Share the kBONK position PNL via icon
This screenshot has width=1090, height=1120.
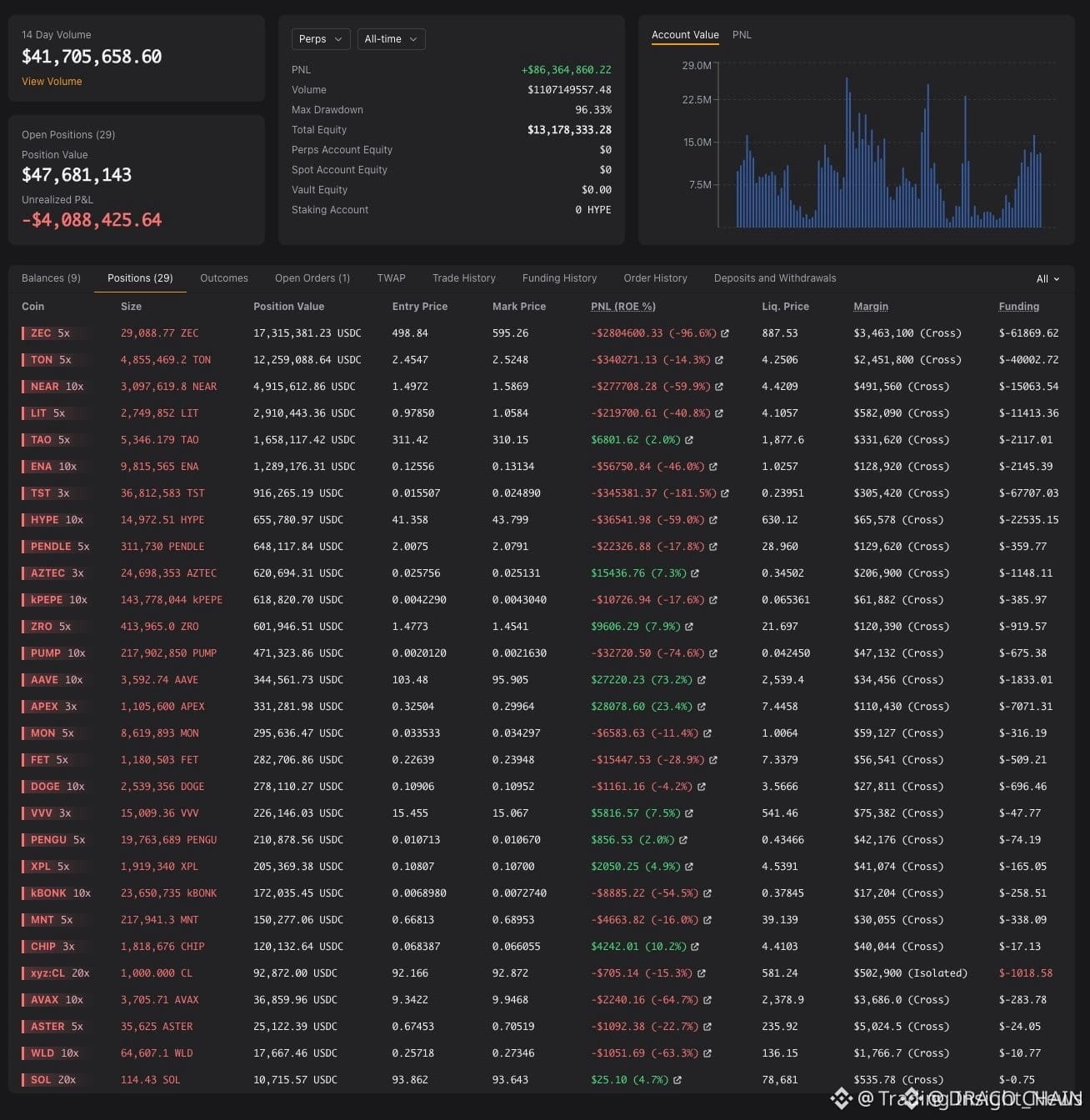[x=707, y=893]
